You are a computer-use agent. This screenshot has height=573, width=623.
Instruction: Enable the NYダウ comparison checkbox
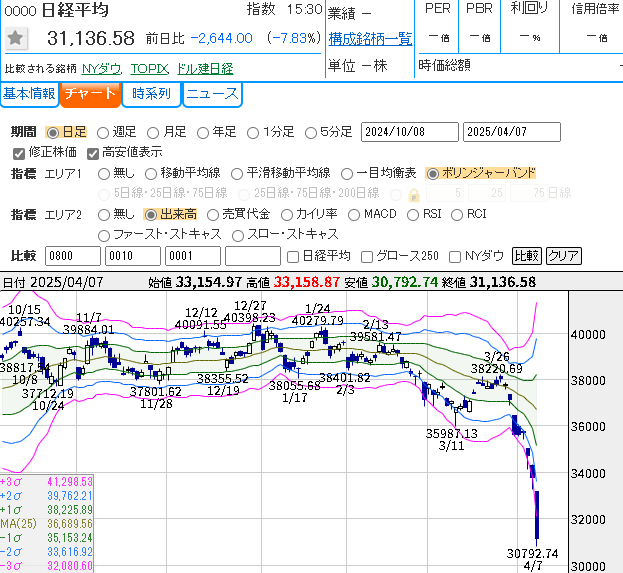[x=456, y=256]
